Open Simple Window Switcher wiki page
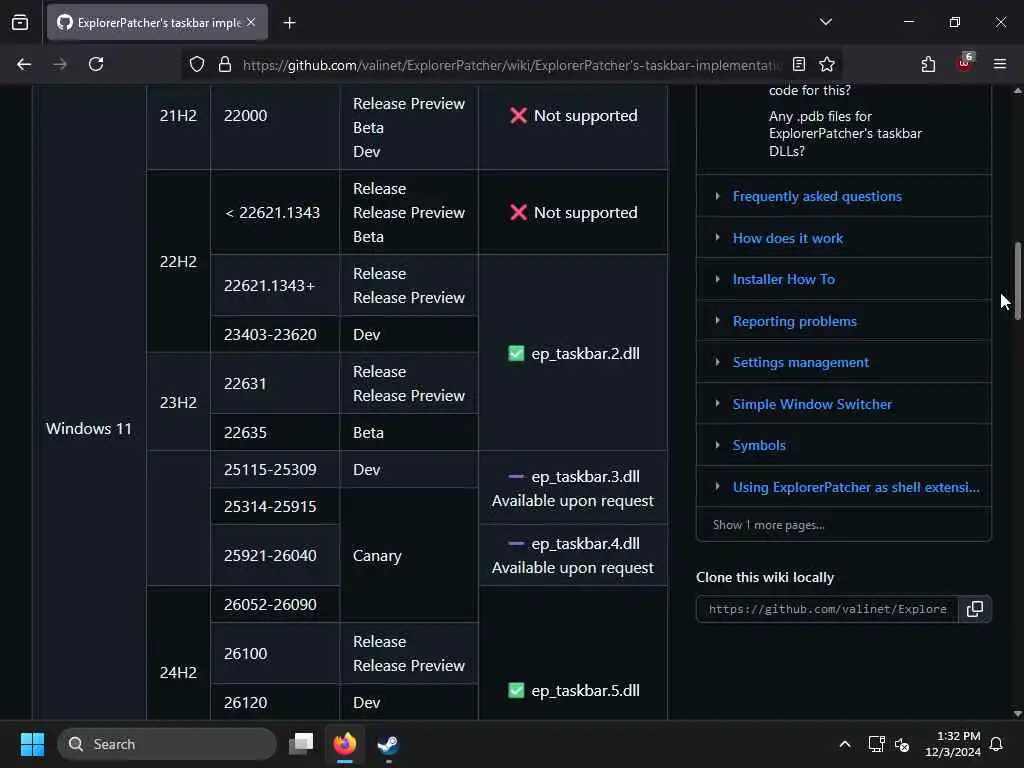 point(812,404)
